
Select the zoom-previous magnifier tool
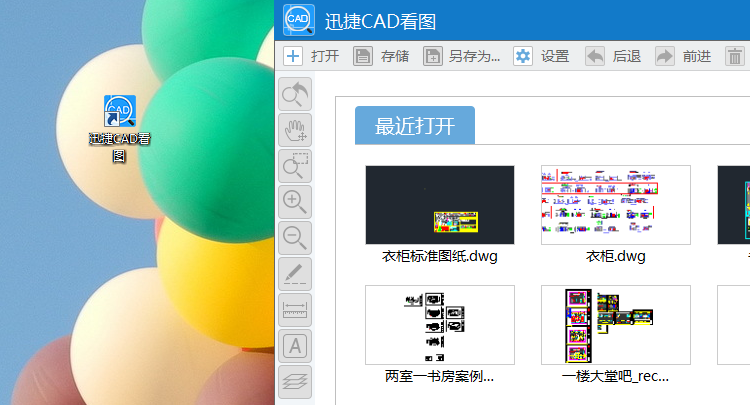[295, 95]
